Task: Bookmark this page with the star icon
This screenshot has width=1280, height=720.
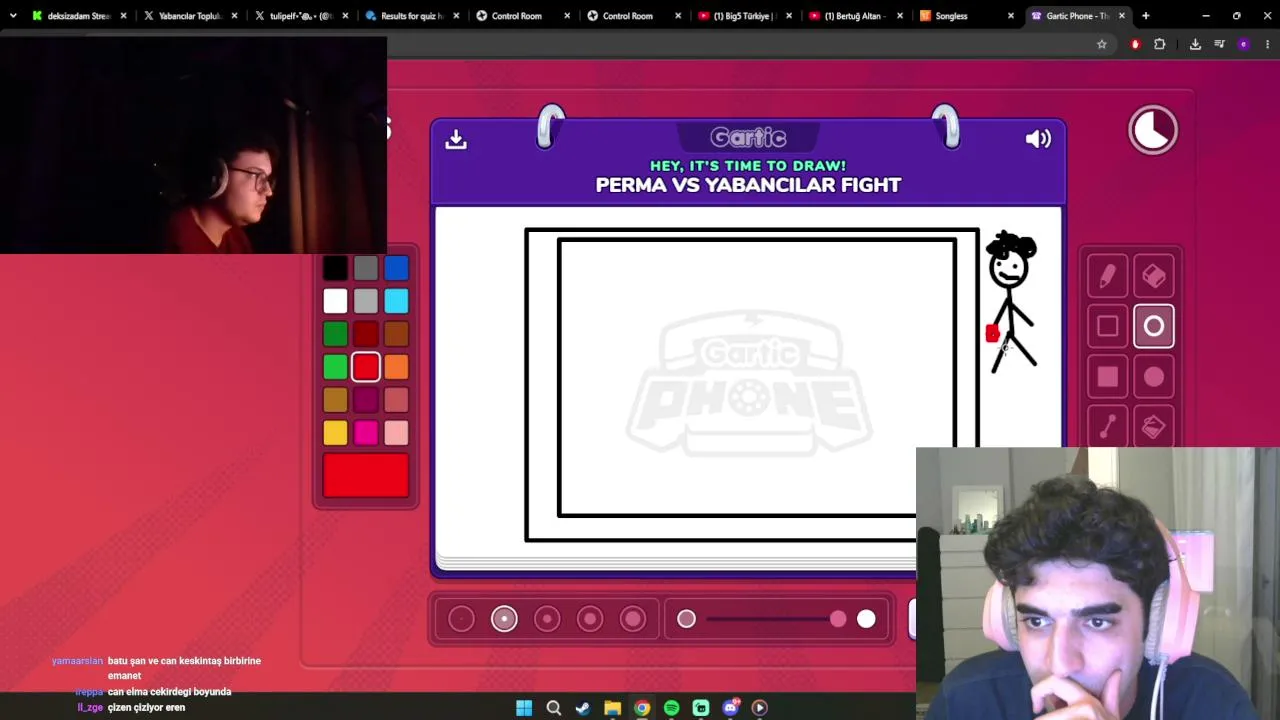Action: (1102, 44)
